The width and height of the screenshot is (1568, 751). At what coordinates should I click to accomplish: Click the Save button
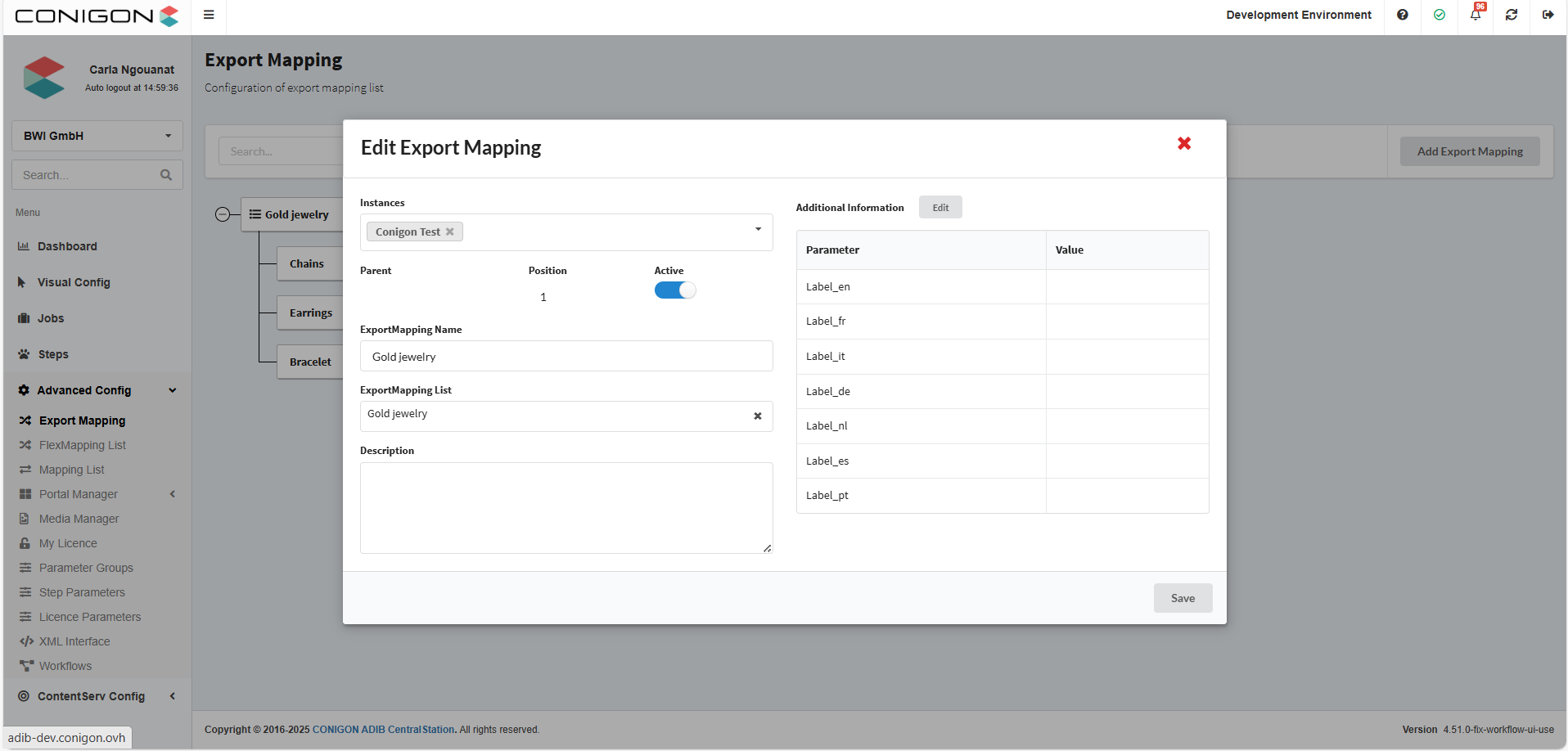[x=1183, y=598]
